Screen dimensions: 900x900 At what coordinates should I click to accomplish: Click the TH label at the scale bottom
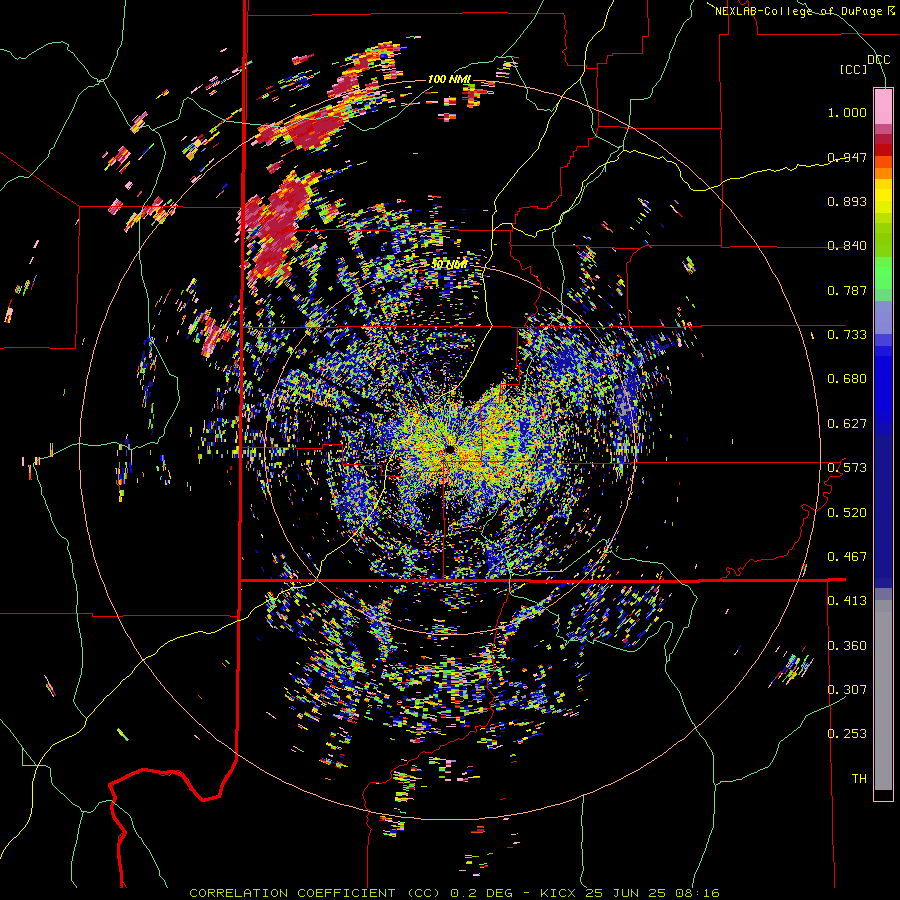859,779
